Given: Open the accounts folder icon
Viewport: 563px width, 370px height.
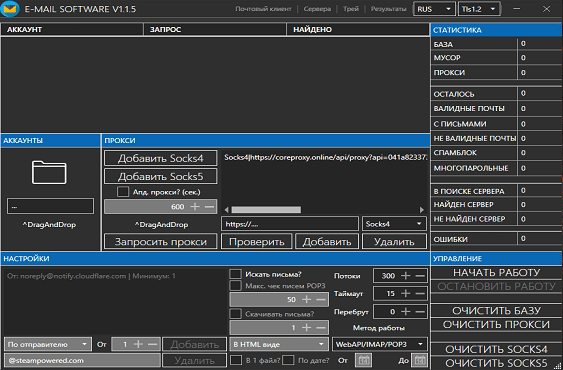Looking at the screenshot, I should click(49, 172).
